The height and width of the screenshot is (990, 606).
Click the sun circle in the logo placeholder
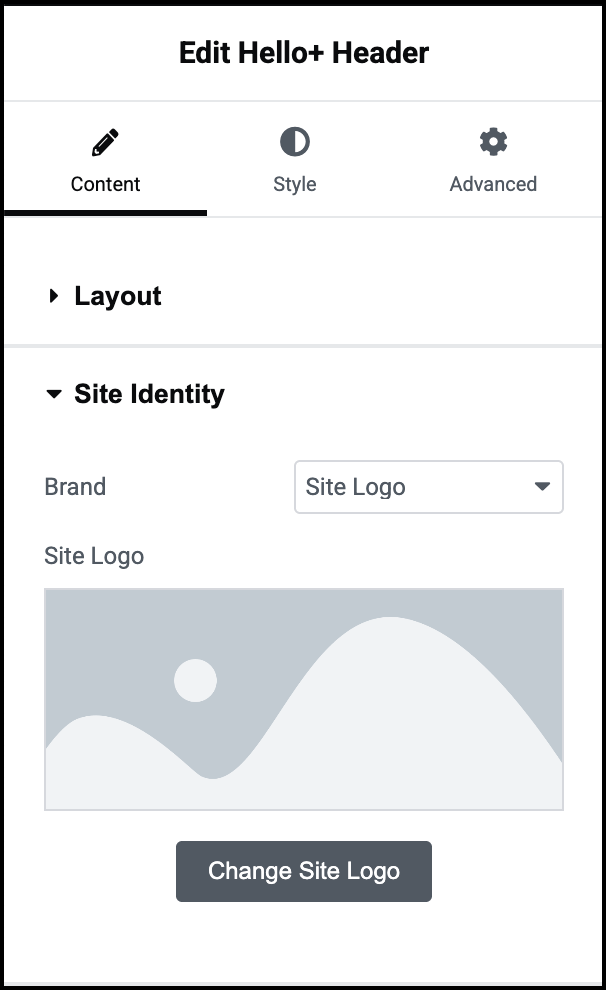pyautogui.click(x=195, y=681)
